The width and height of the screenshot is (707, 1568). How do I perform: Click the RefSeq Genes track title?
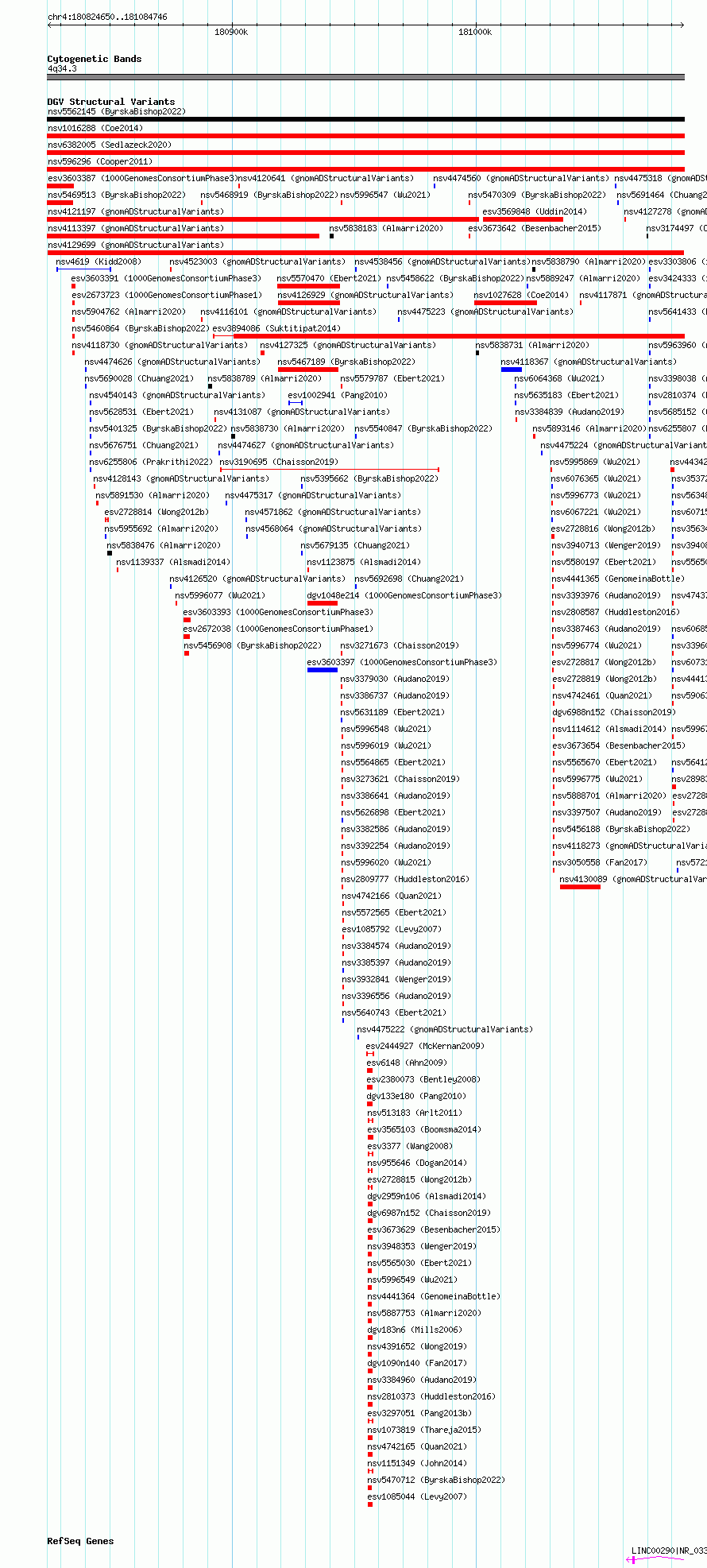(80, 1541)
